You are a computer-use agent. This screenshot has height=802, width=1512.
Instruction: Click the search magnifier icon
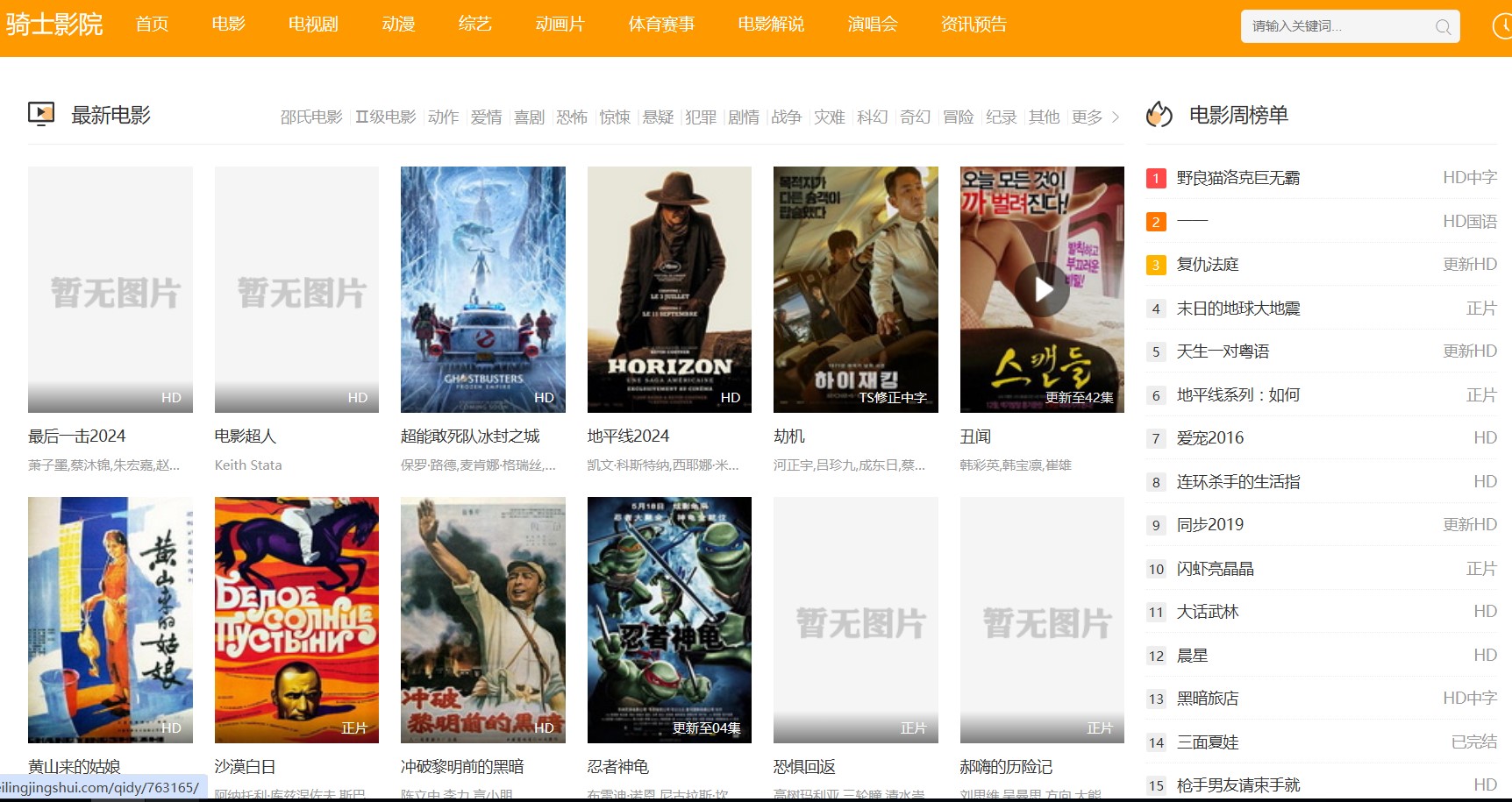tap(1443, 26)
